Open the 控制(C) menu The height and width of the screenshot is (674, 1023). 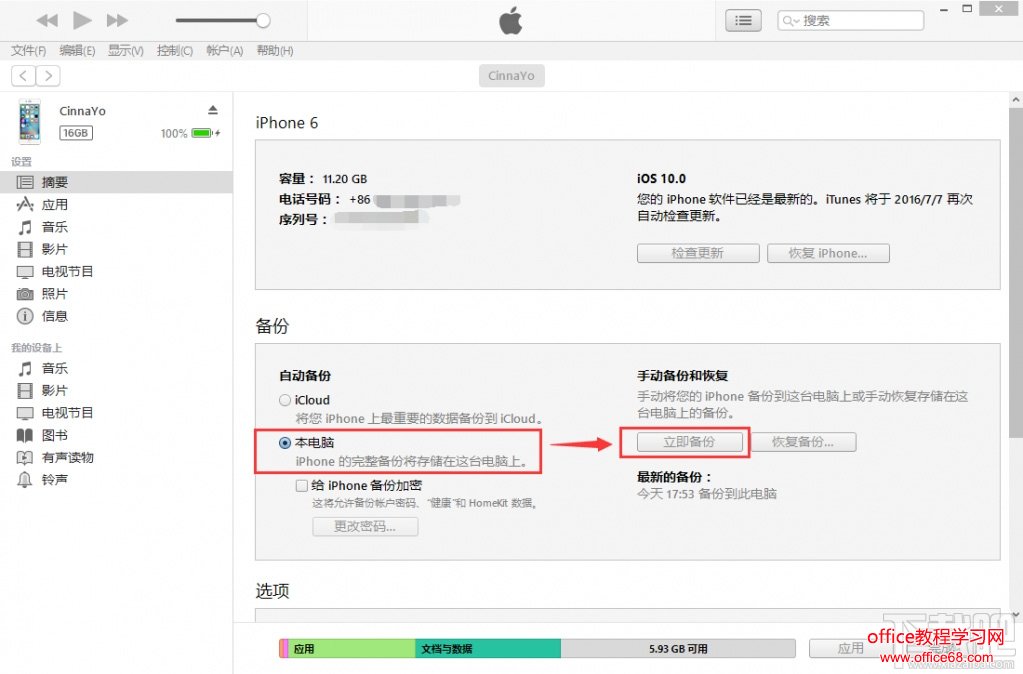[175, 50]
